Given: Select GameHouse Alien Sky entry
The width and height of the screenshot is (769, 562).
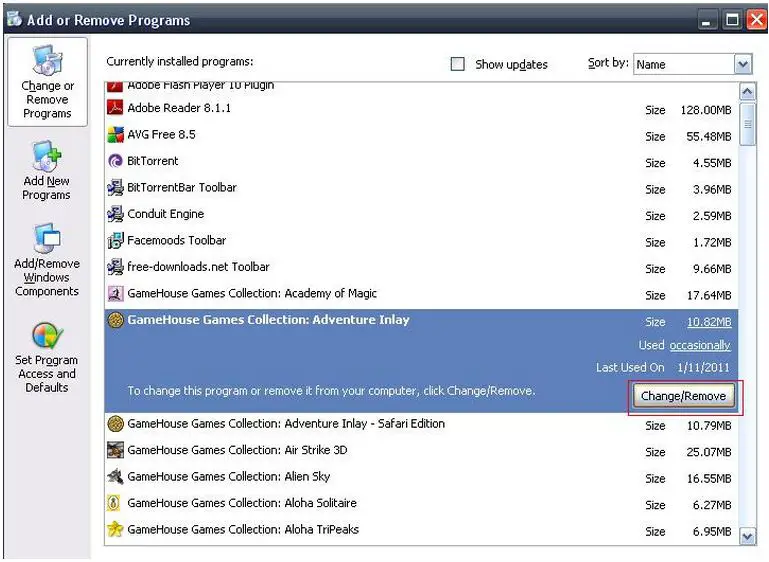Looking at the screenshot, I should (x=421, y=477).
